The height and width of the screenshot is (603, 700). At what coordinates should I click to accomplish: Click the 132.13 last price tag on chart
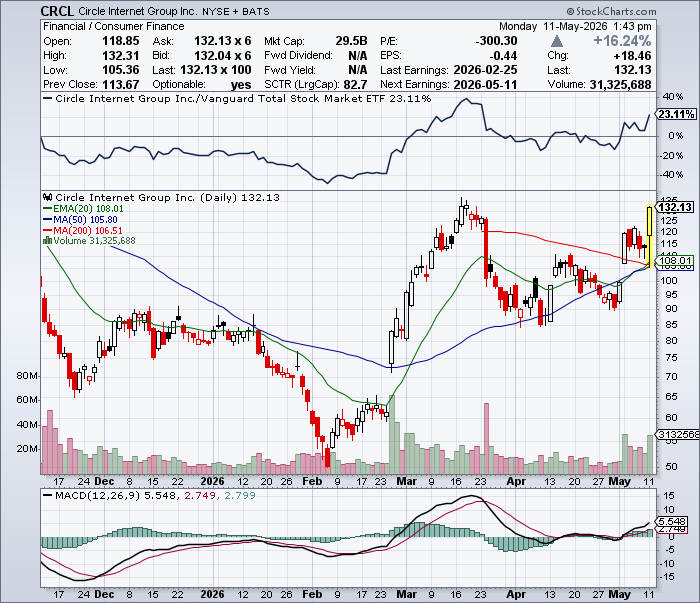tap(675, 207)
